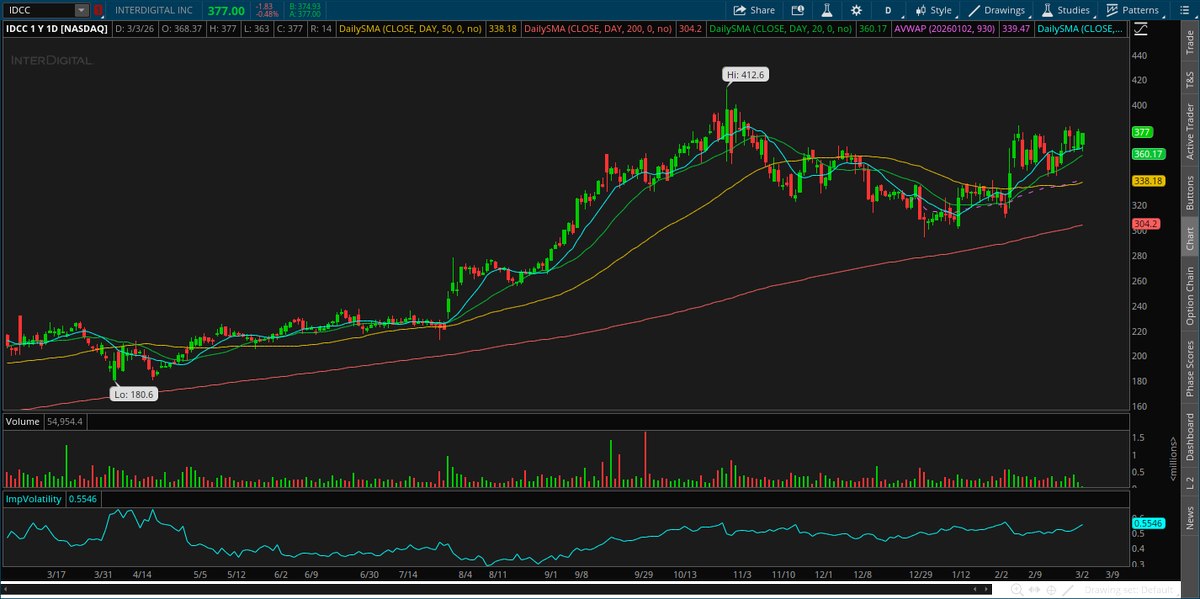Select the L2 side tab
The image size is (1200, 599).
coord(1190,482)
